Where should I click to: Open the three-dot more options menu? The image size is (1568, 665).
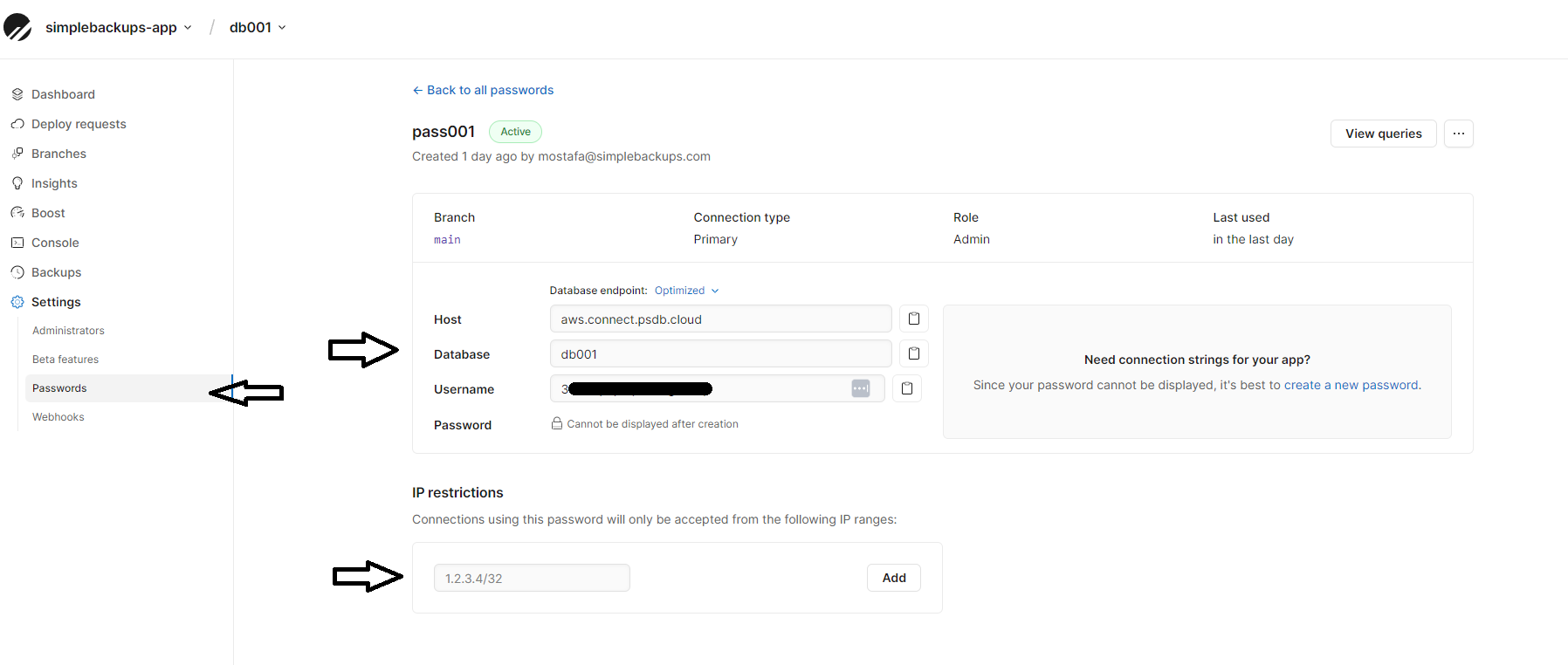[1458, 134]
